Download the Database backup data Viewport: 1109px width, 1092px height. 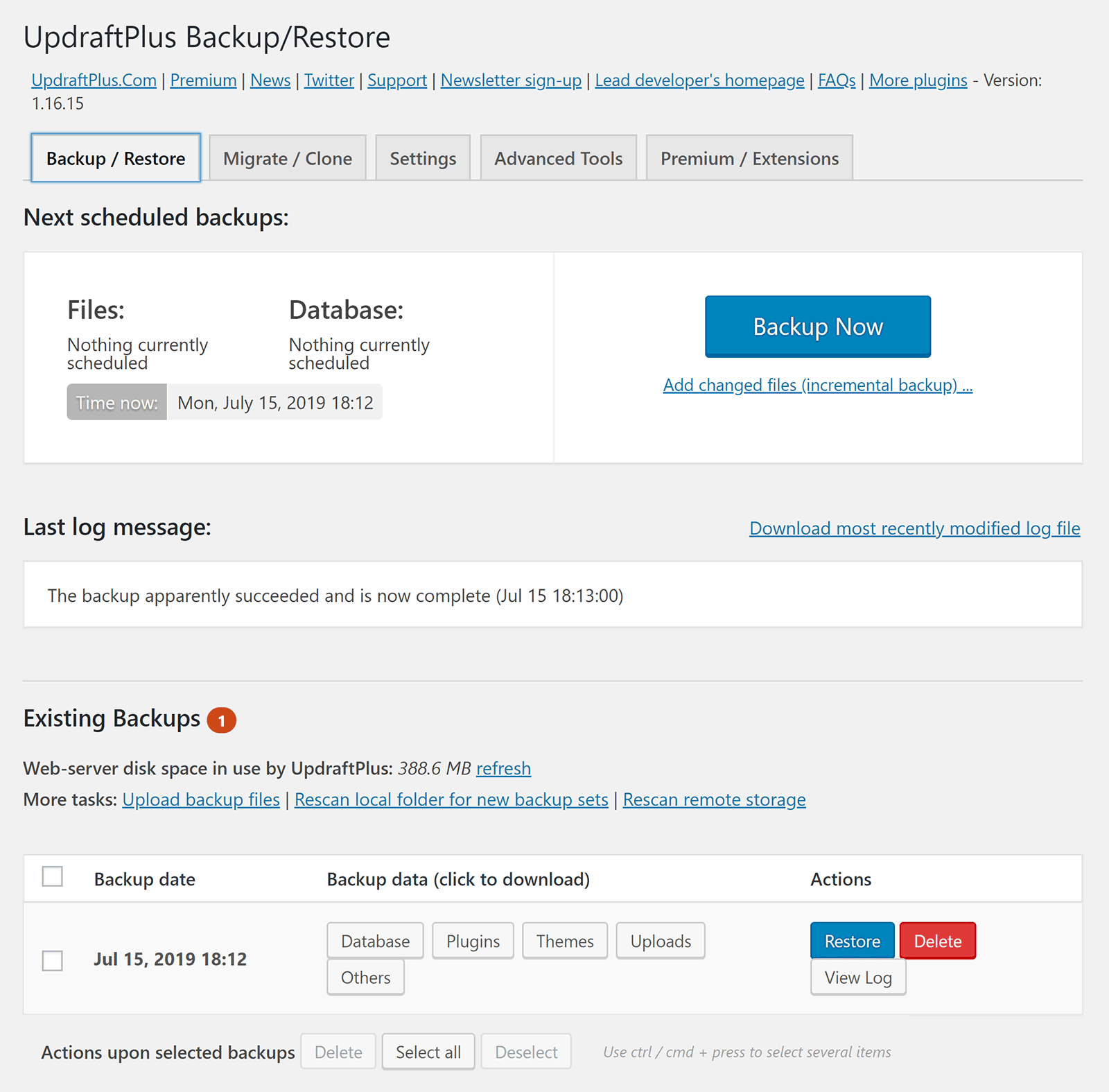pyautogui.click(x=375, y=941)
